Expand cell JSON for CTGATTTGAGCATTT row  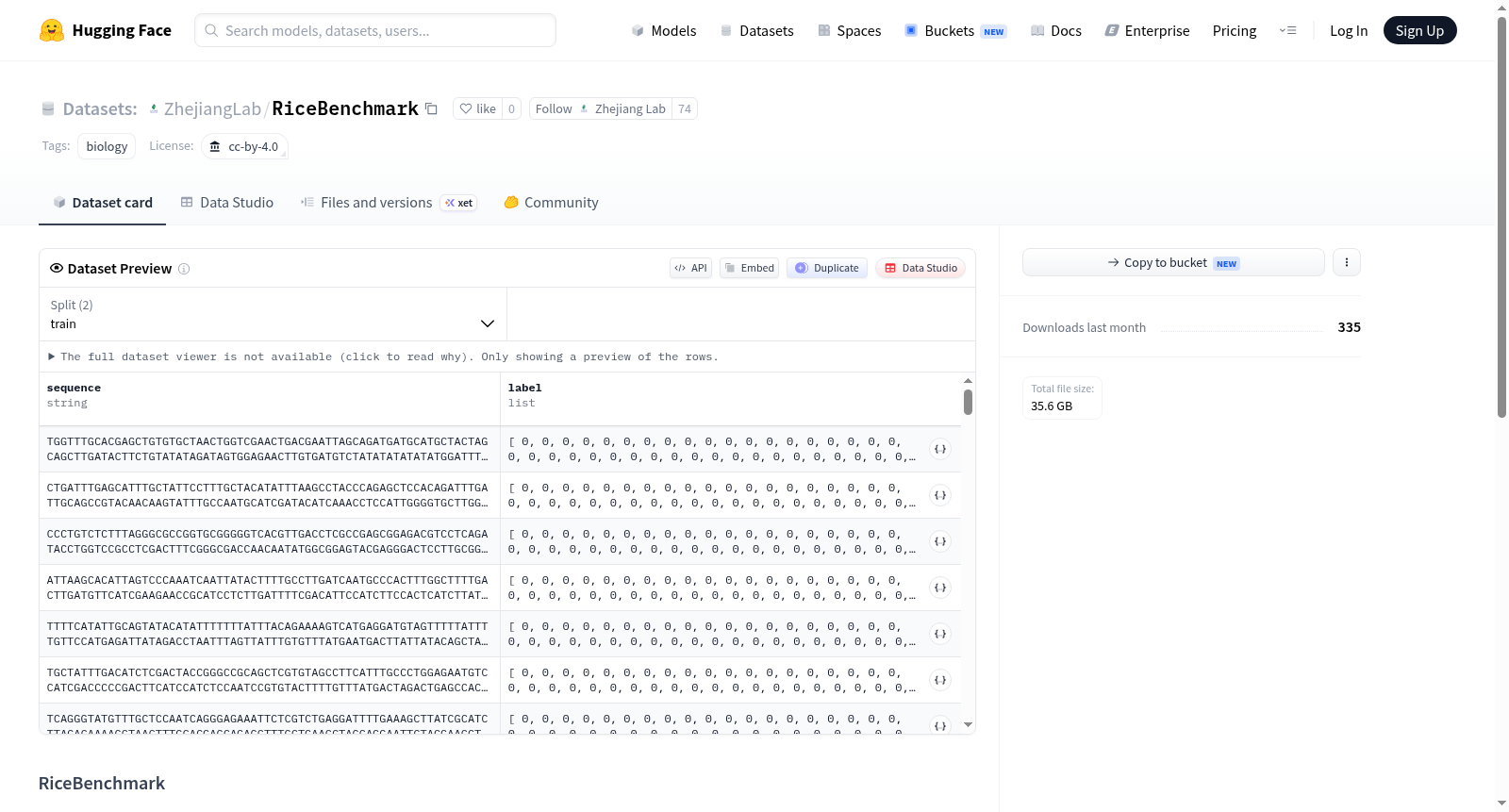click(940, 495)
